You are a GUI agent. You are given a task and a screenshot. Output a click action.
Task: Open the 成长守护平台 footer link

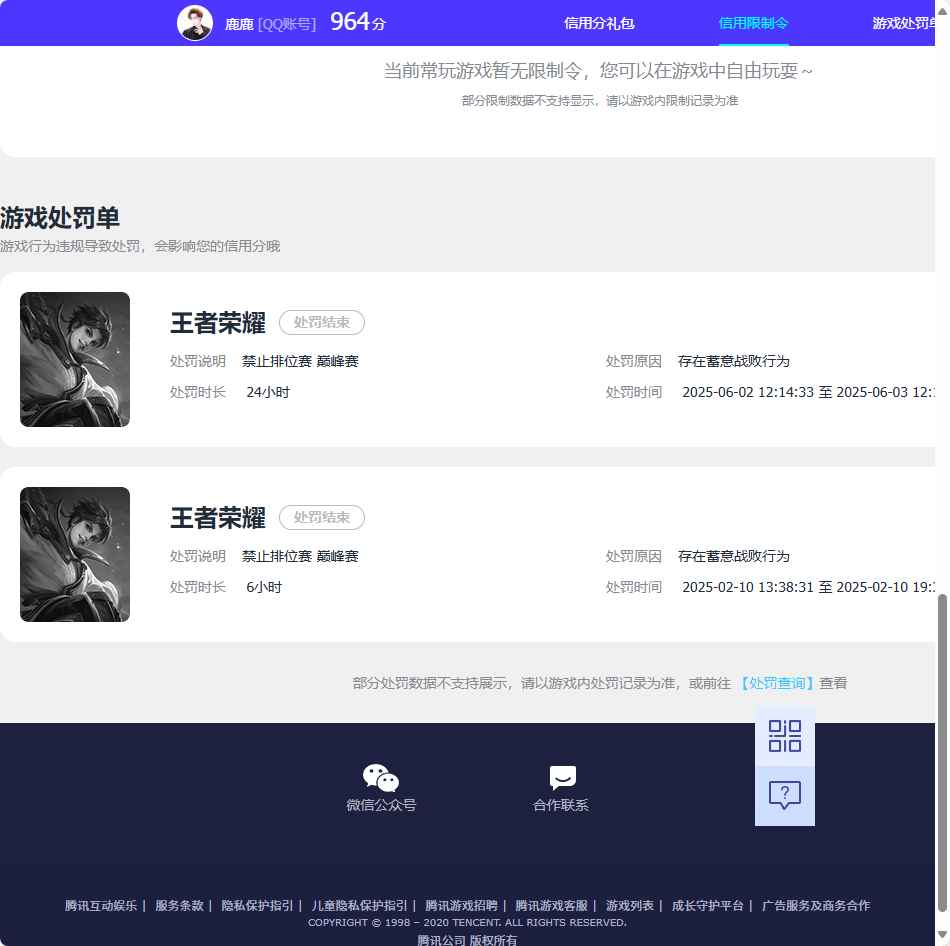click(x=708, y=905)
